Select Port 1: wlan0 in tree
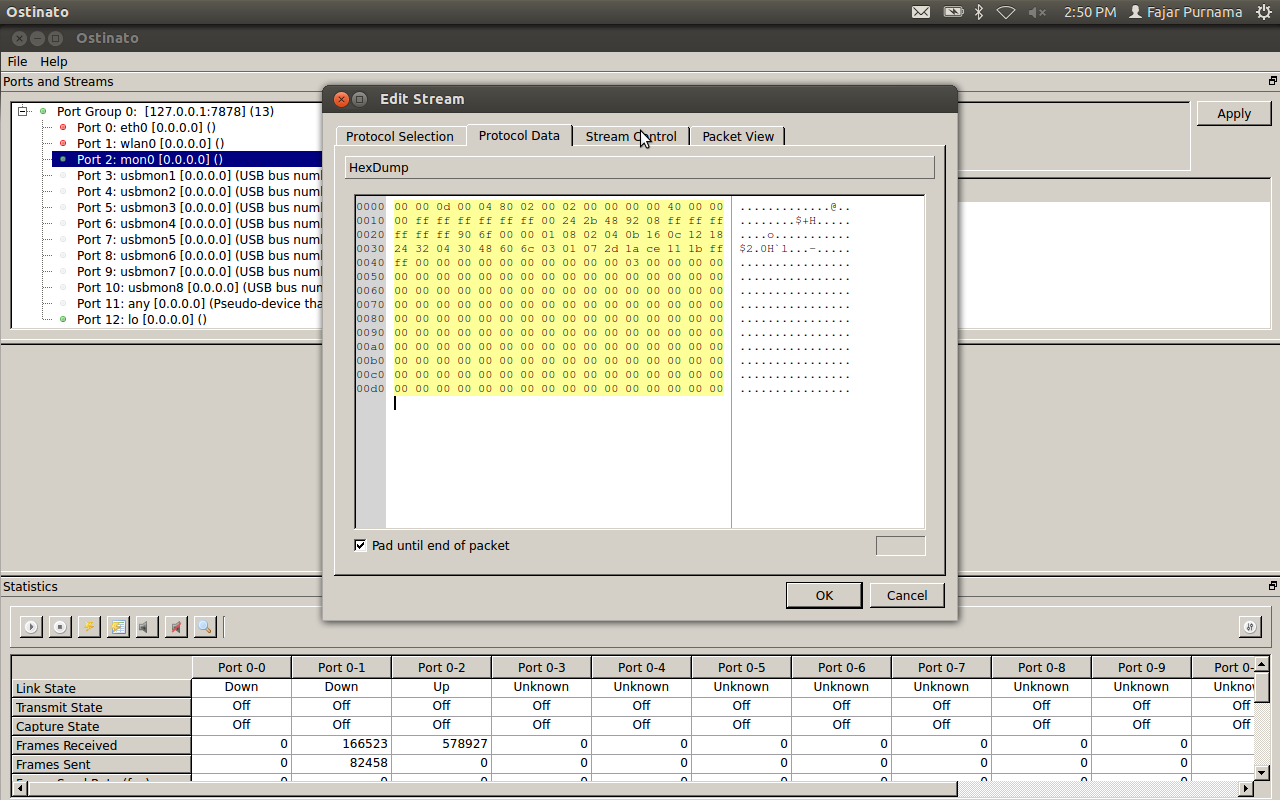The width and height of the screenshot is (1280, 800). (x=150, y=143)
